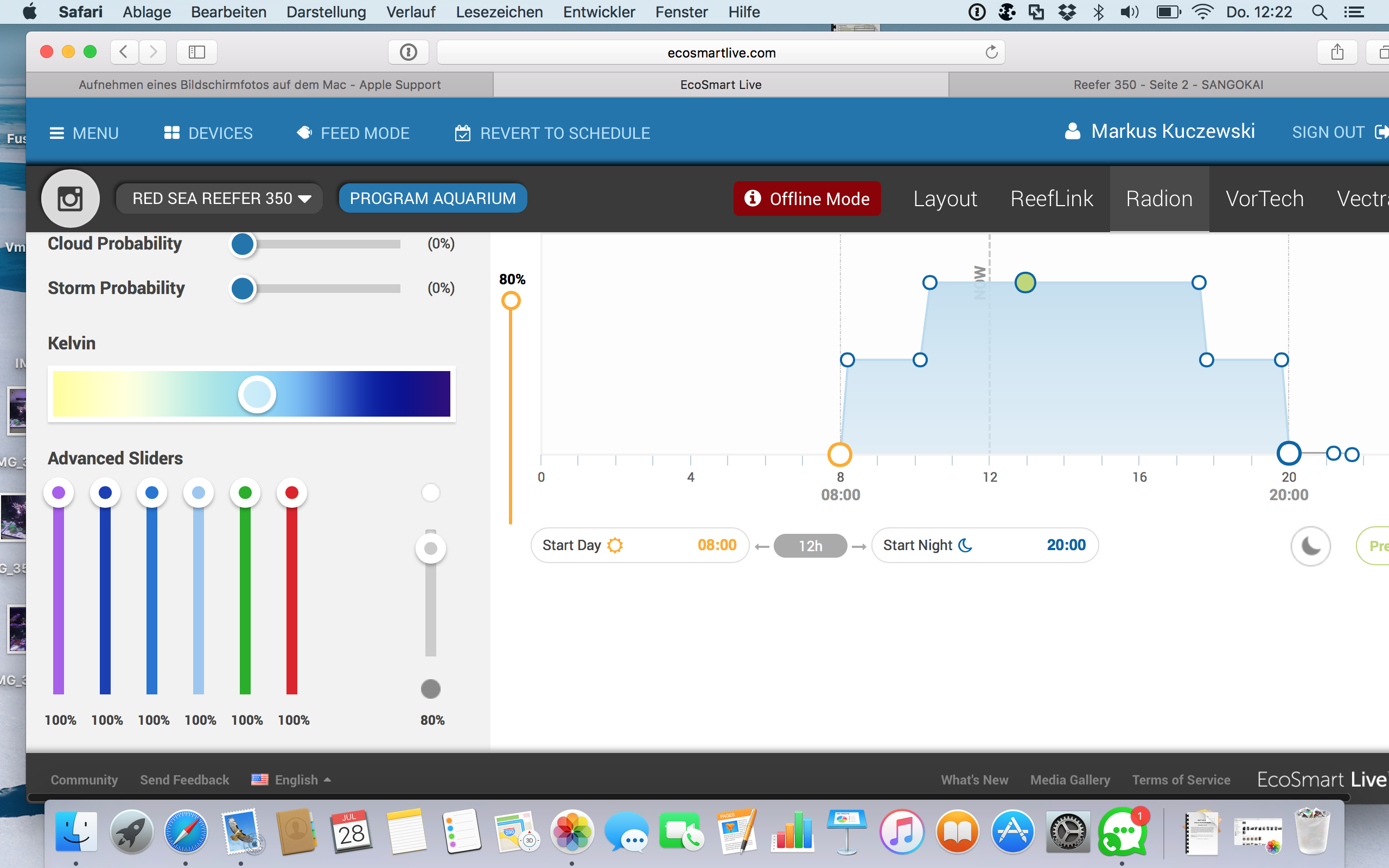Click the Offline Mode info button
Image resolution: width=1389 pixels, height=868 pixels.
(806, 199)
